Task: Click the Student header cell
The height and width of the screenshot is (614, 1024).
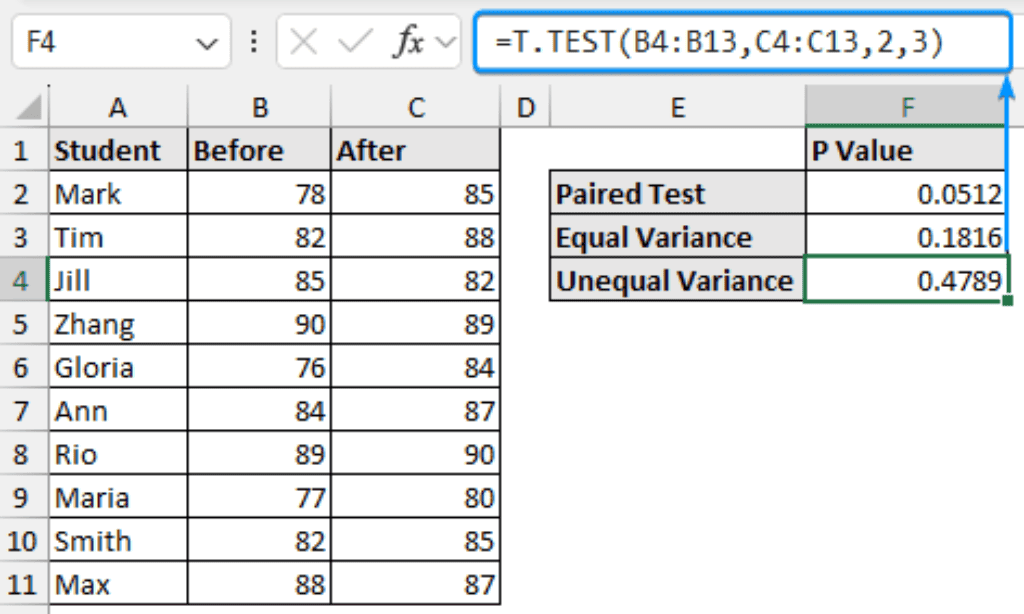Action: click(118, 151)
